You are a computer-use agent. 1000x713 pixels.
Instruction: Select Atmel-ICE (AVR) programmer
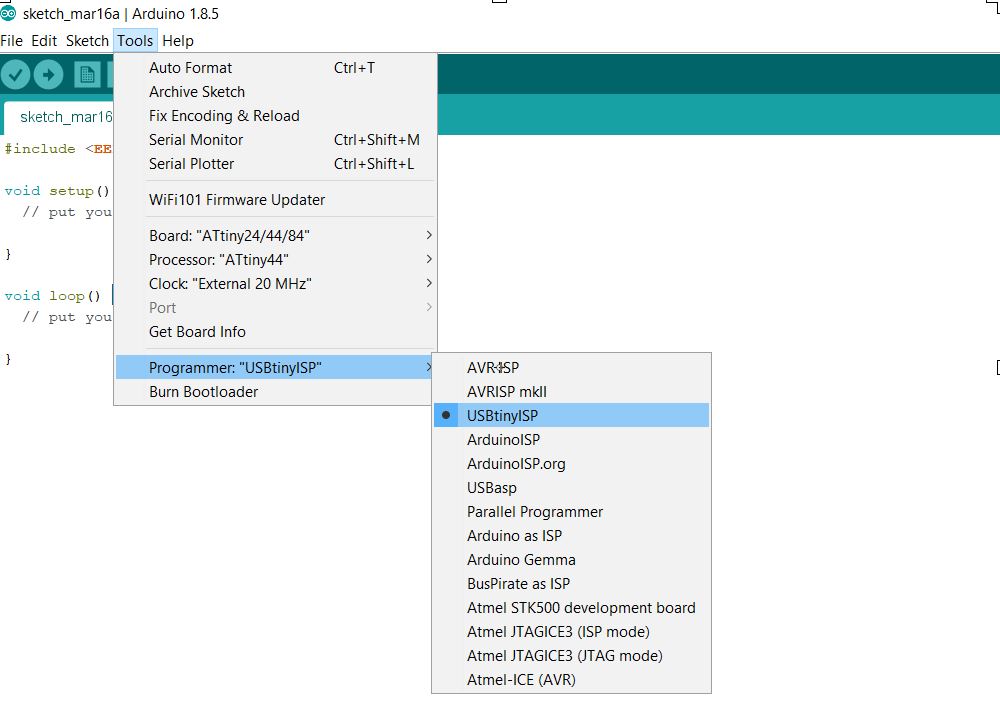coord(571,680)
